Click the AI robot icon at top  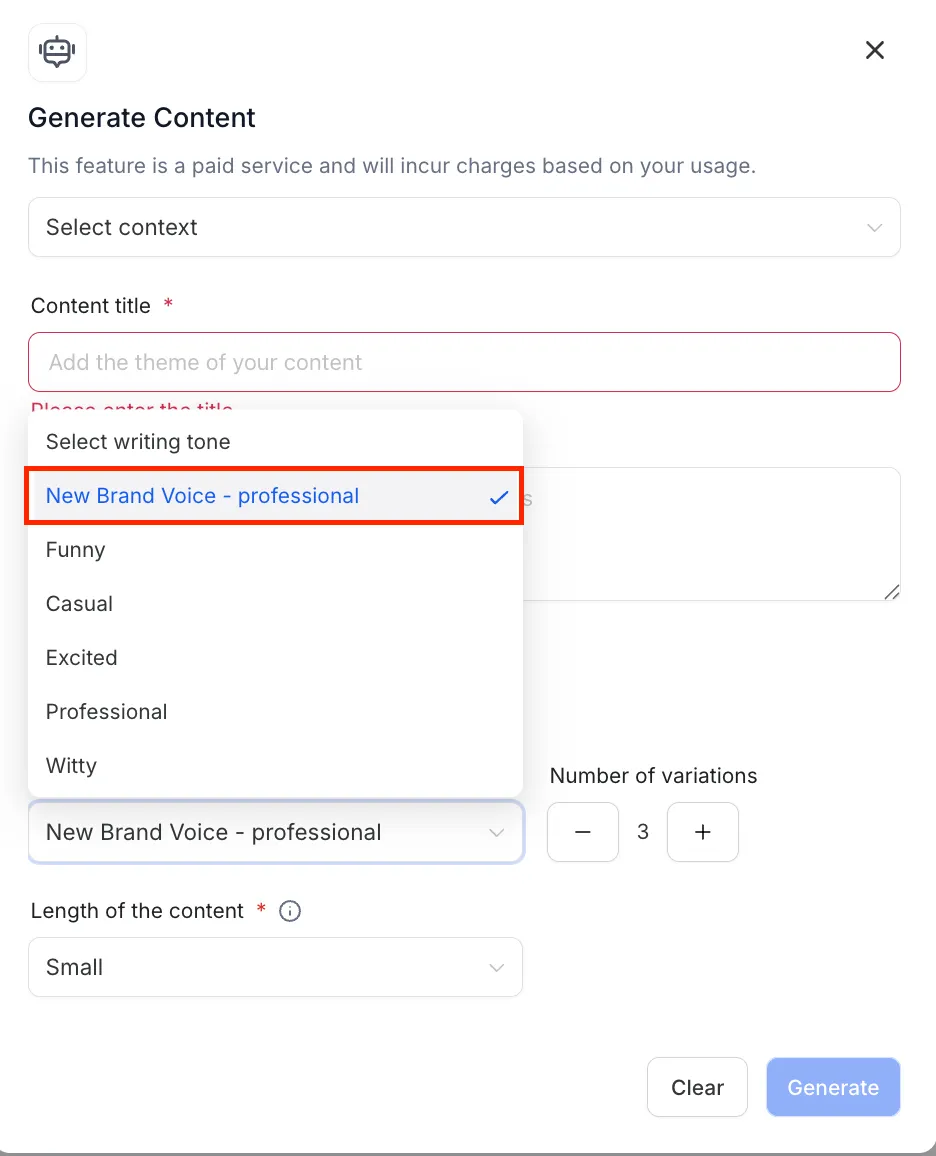tap(57, 52)
